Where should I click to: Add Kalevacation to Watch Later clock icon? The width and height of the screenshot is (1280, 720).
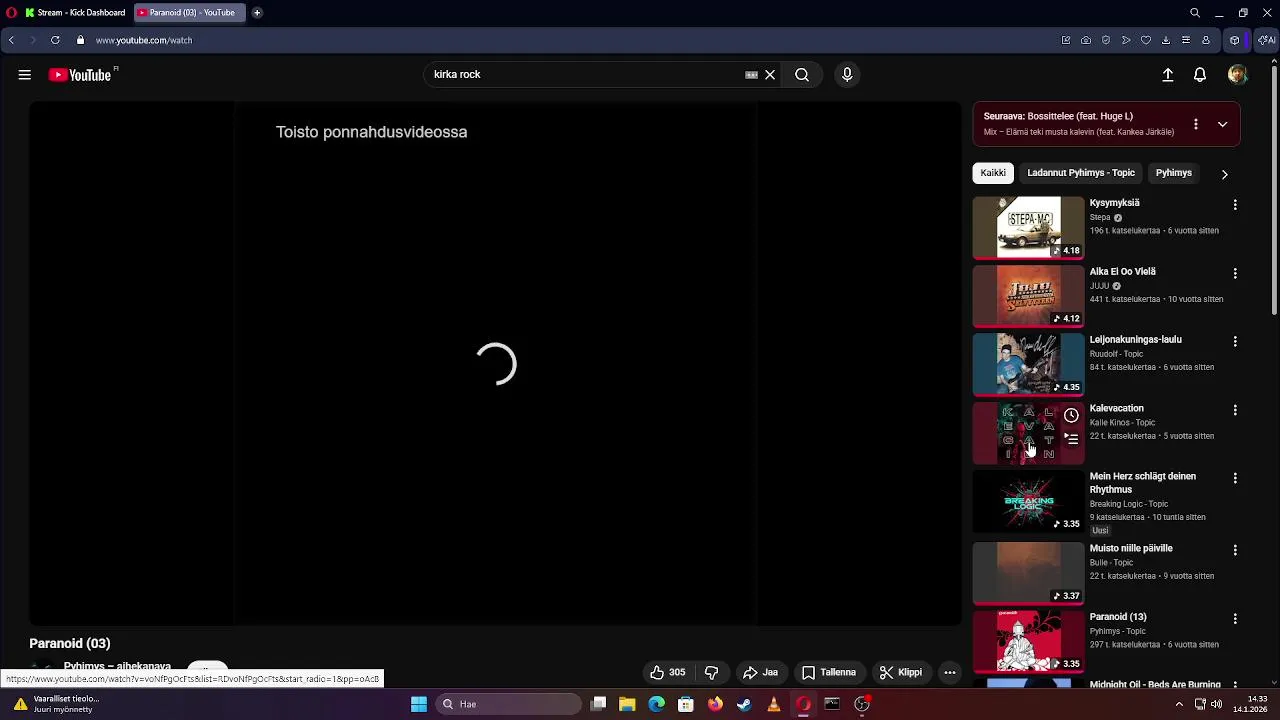pyautogui.click(x=1071, y=415)
